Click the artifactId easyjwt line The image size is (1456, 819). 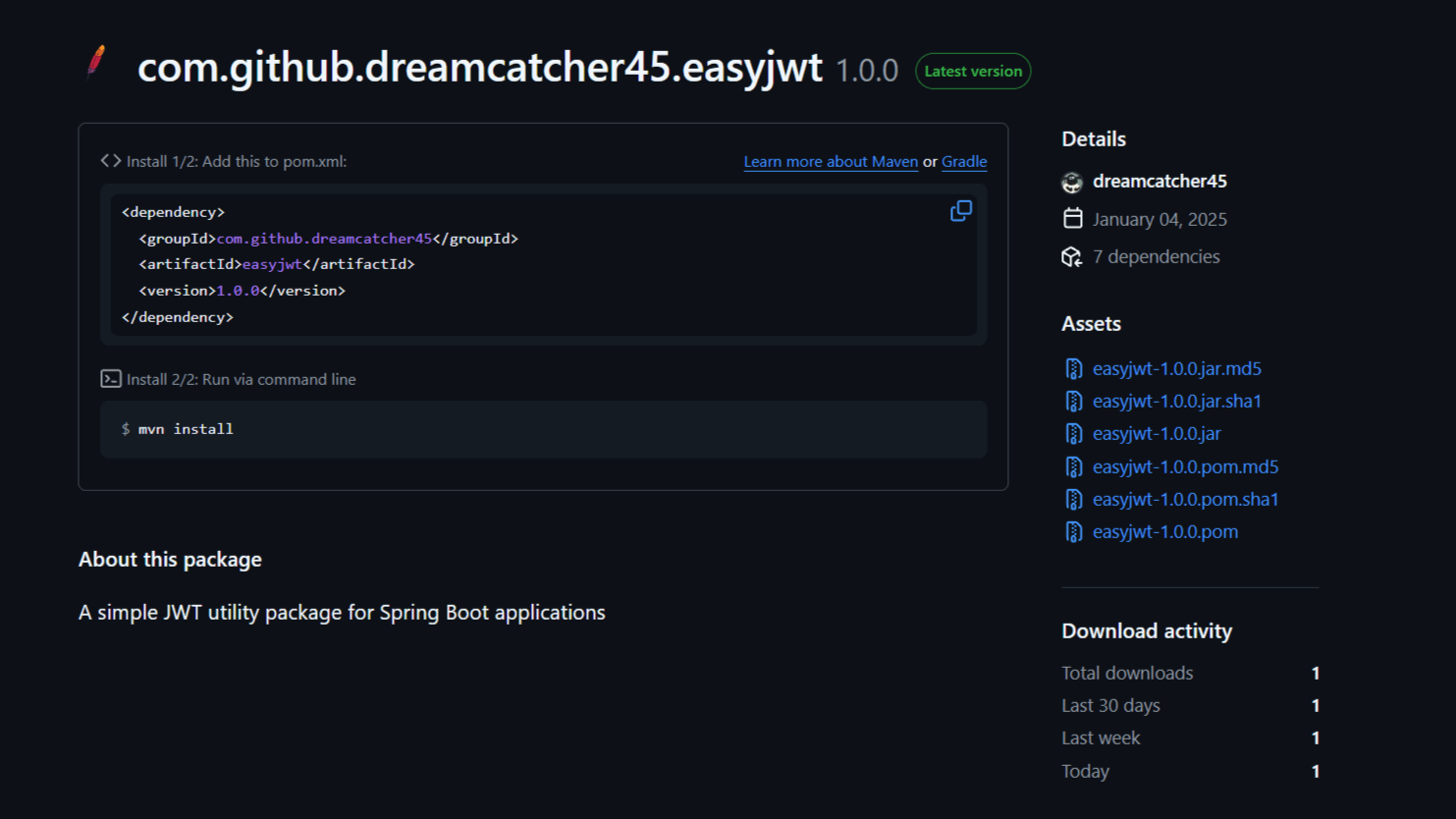(x=277, y=264)
